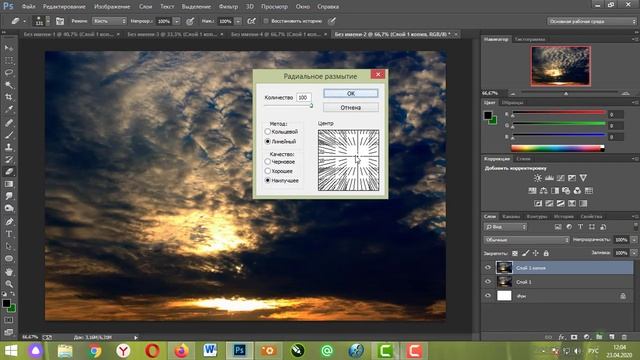Hide the Фон background layer
This screenshot has width=640, height=360.
pos(488,296)
